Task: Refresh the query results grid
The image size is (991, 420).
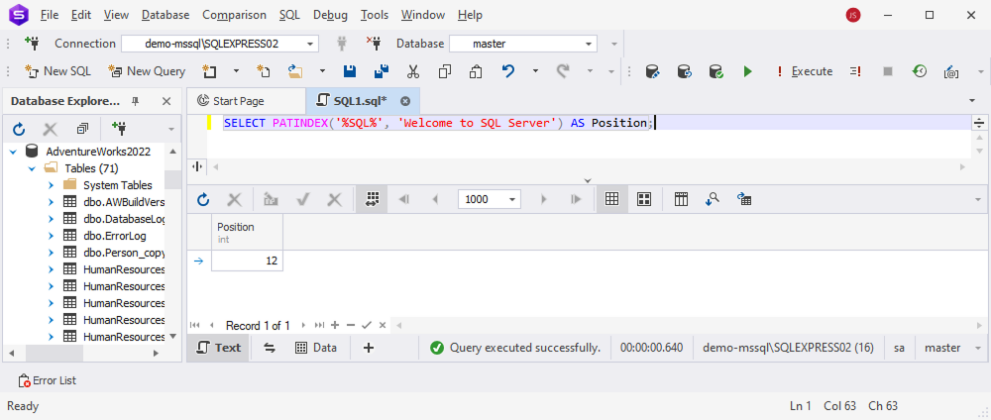Action: [203, 199]
